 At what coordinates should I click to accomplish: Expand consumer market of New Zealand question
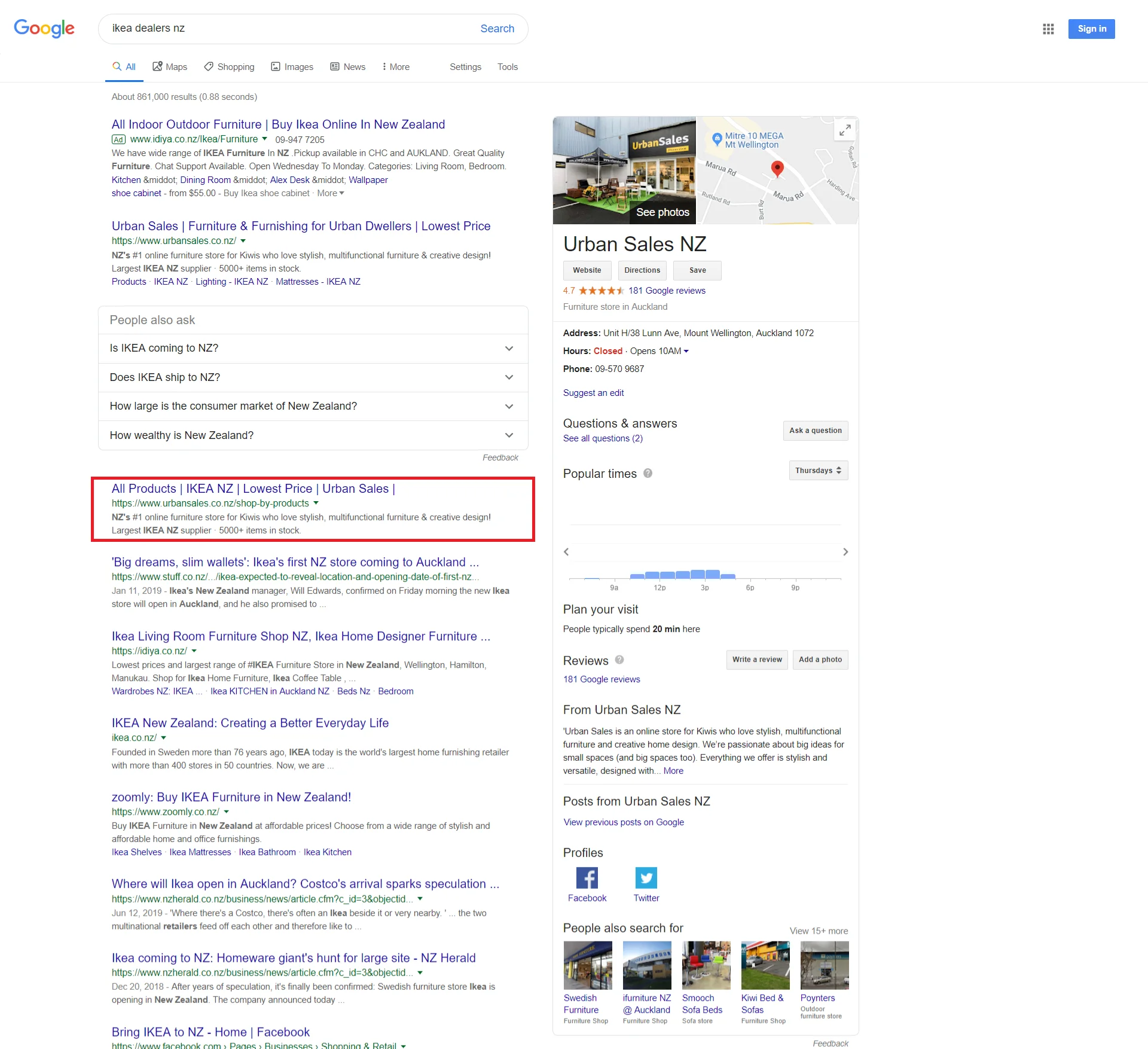313,406
